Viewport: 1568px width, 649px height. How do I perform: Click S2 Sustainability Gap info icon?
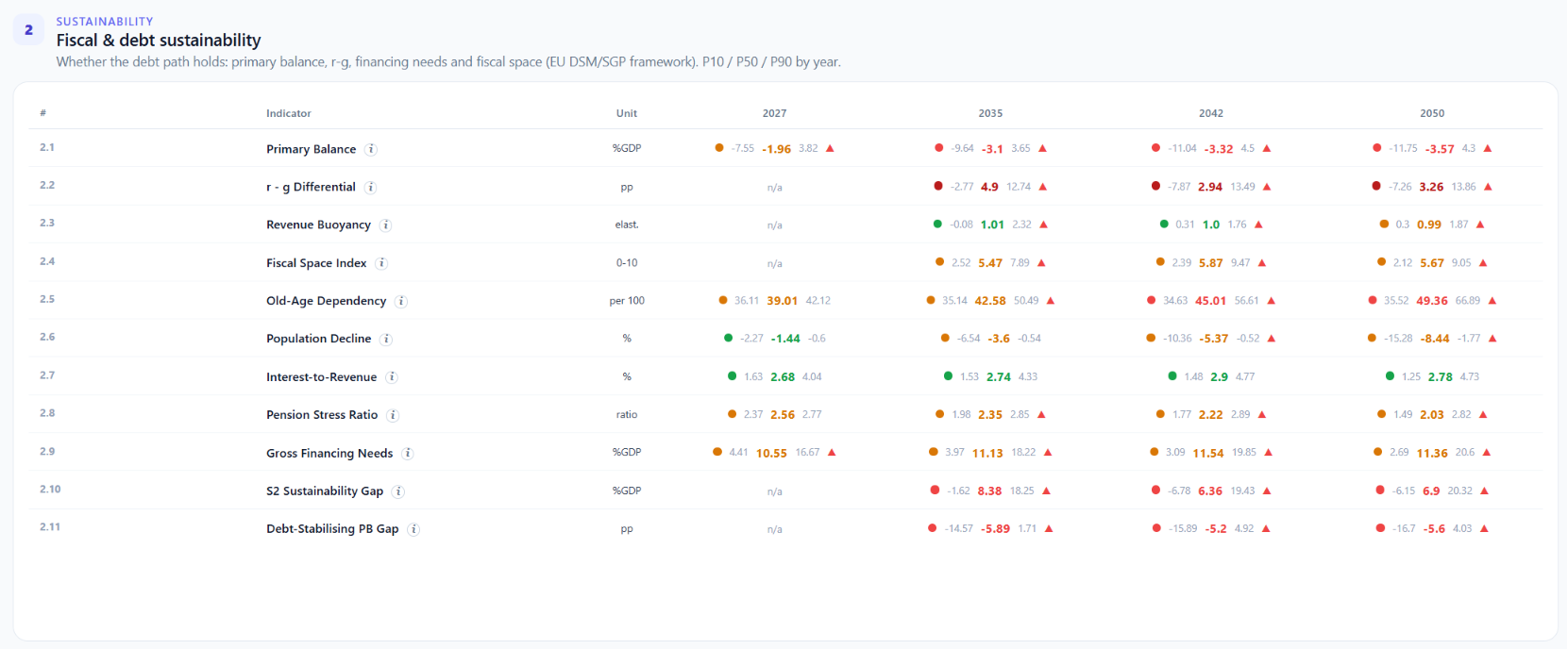398,491
